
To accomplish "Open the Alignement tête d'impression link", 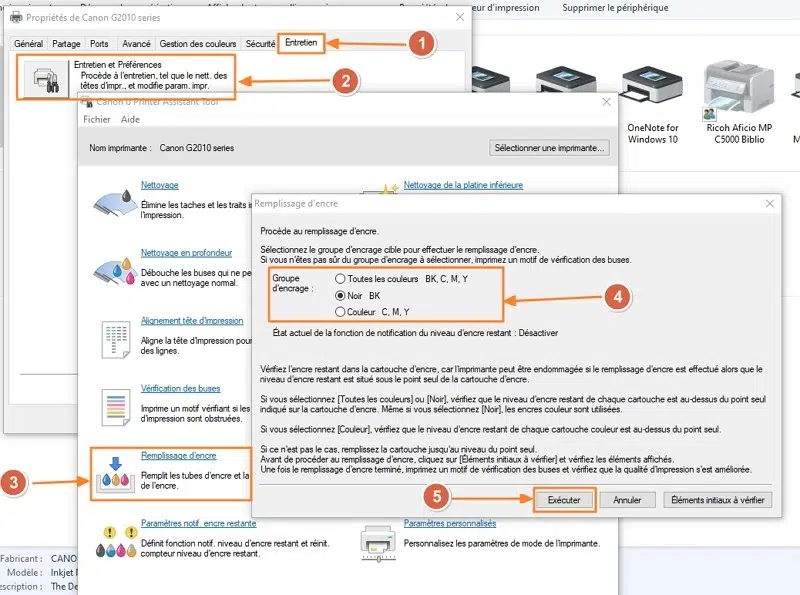I will click(192, 320).
